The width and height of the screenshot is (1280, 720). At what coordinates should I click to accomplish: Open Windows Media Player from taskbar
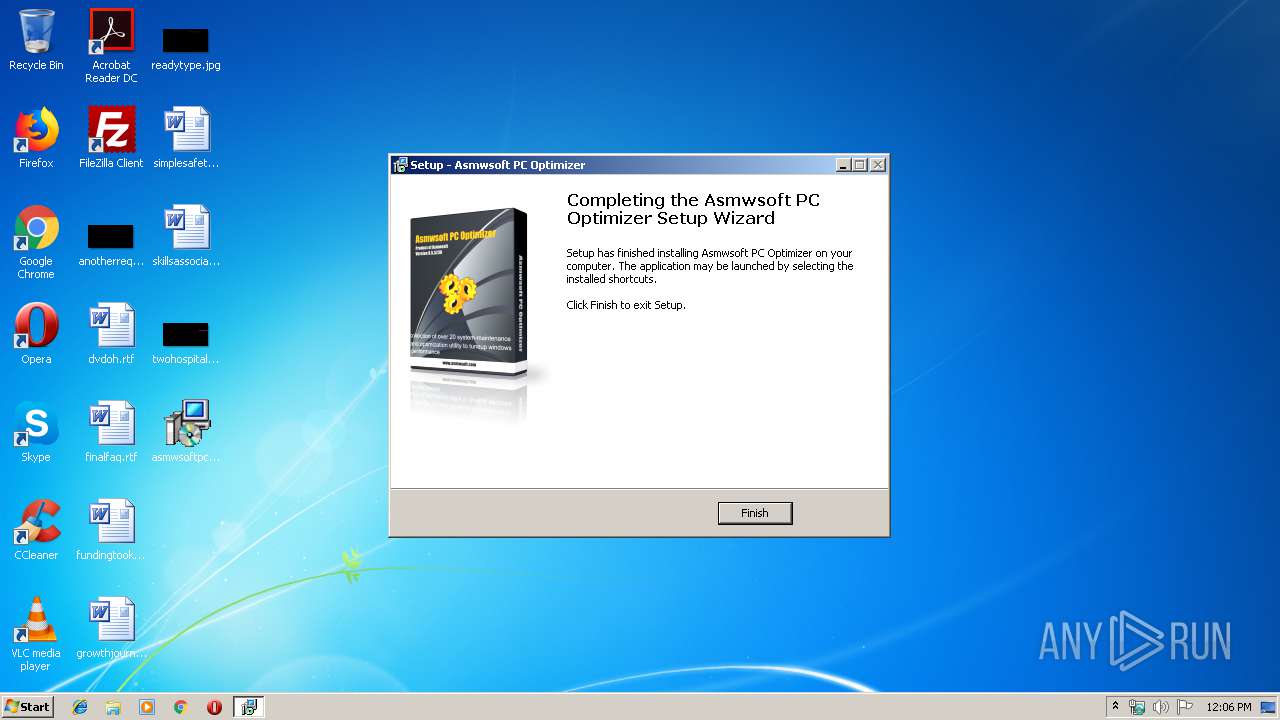(x=147, y=707)
